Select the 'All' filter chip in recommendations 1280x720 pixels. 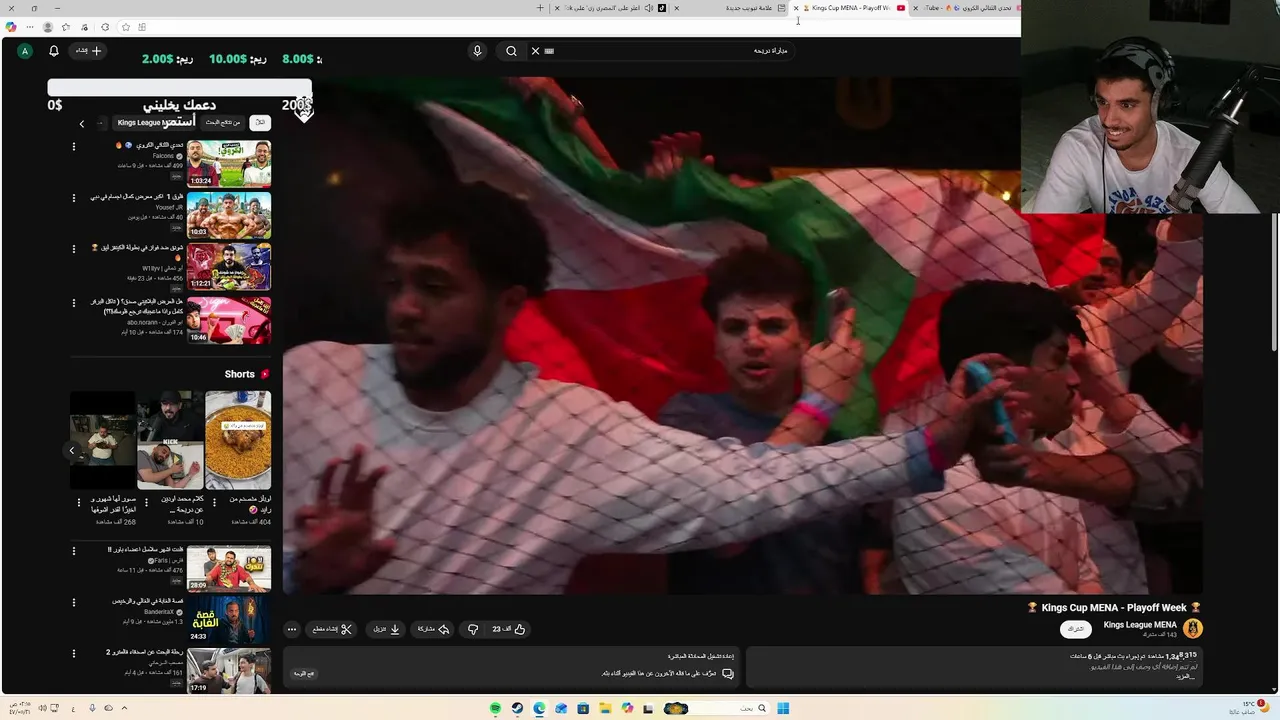point(260,122)
